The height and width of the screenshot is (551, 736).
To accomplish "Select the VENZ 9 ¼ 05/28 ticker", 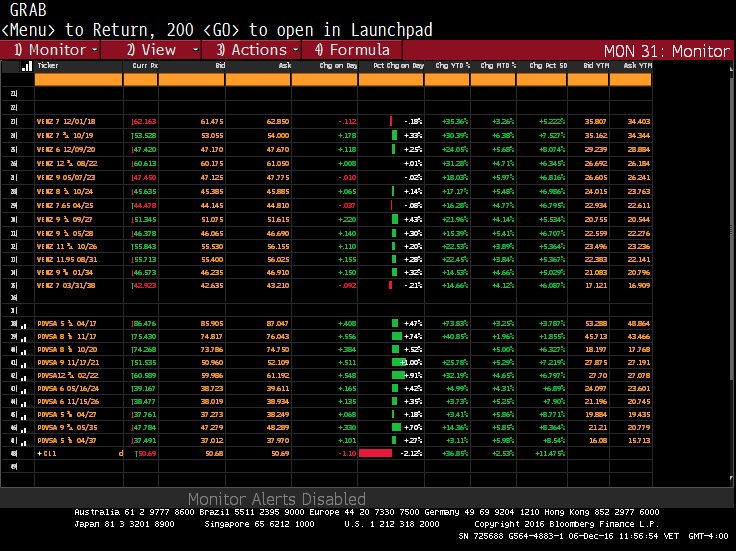I will pyautogui.click(x=65, y=234).
